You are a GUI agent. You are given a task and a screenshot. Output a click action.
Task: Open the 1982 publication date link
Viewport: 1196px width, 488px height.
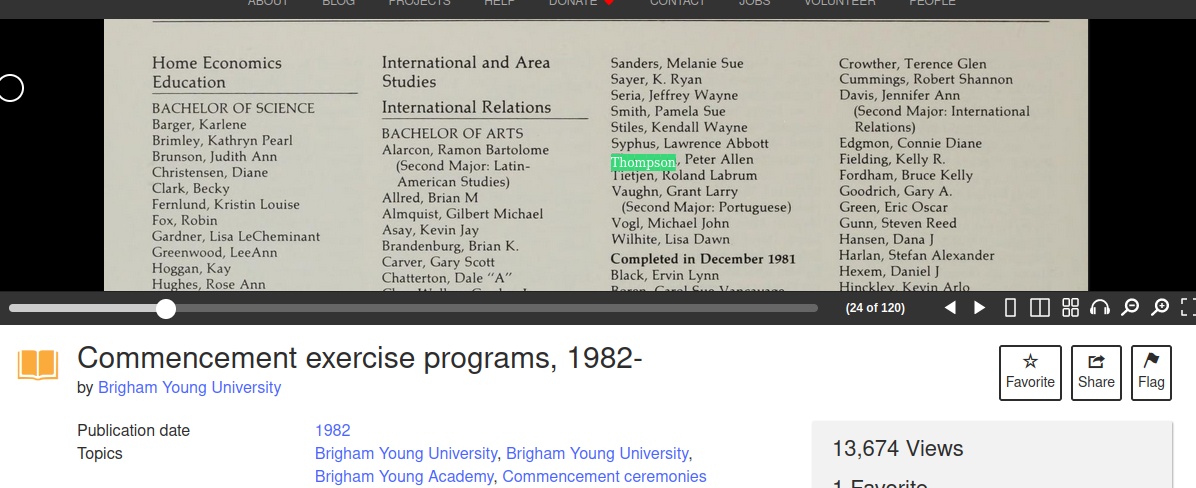point(333,430)
